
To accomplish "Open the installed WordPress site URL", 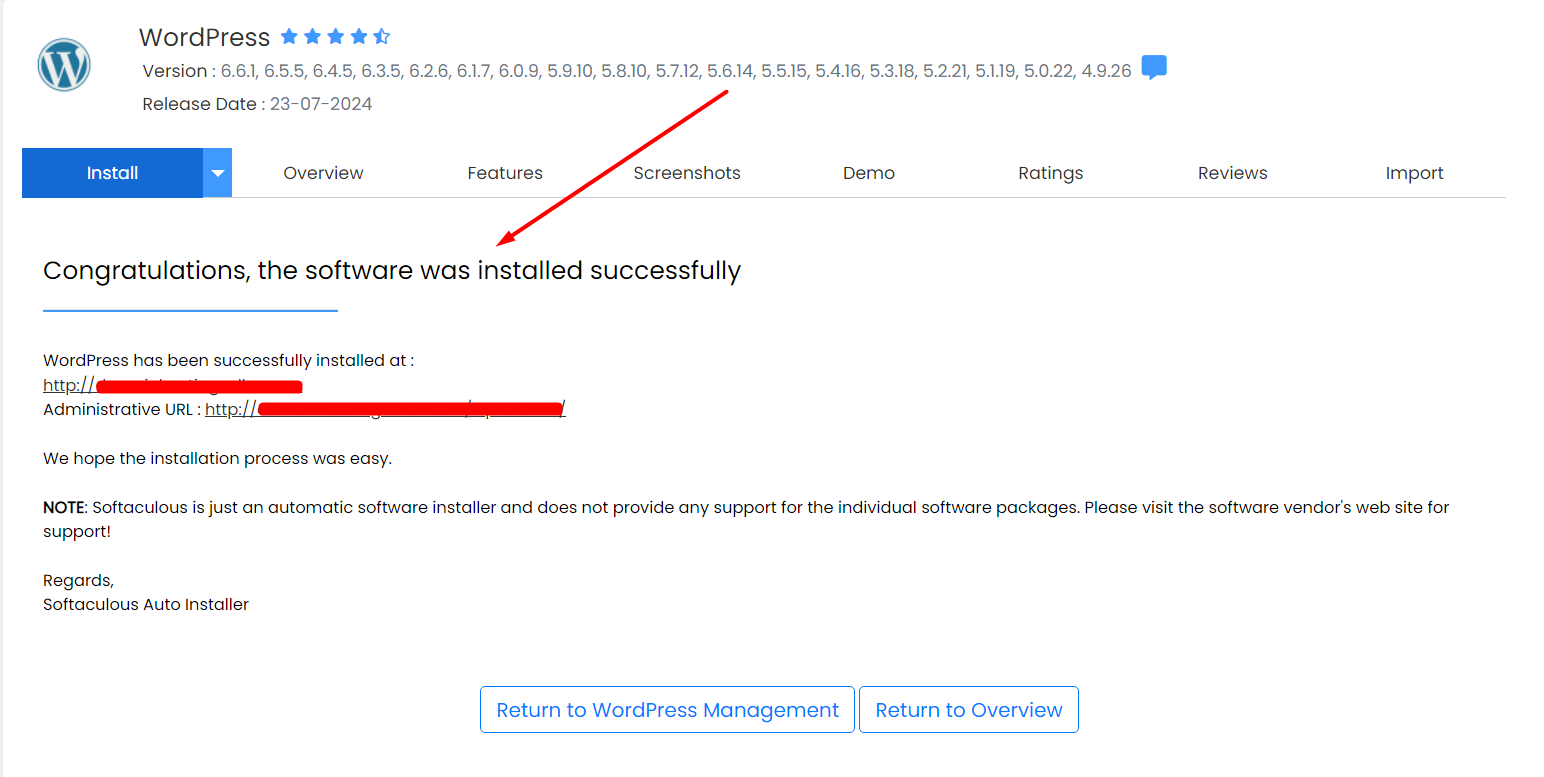I will 172,385.
